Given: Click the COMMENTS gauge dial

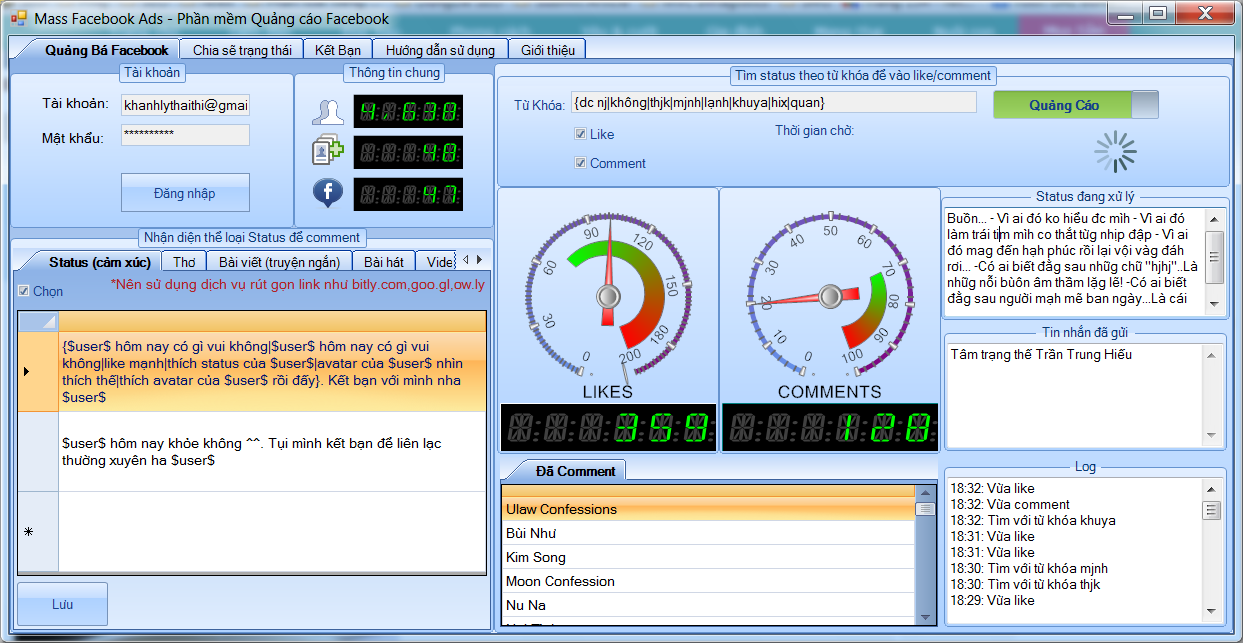Looking at the screenshot, I should [829, 295].
